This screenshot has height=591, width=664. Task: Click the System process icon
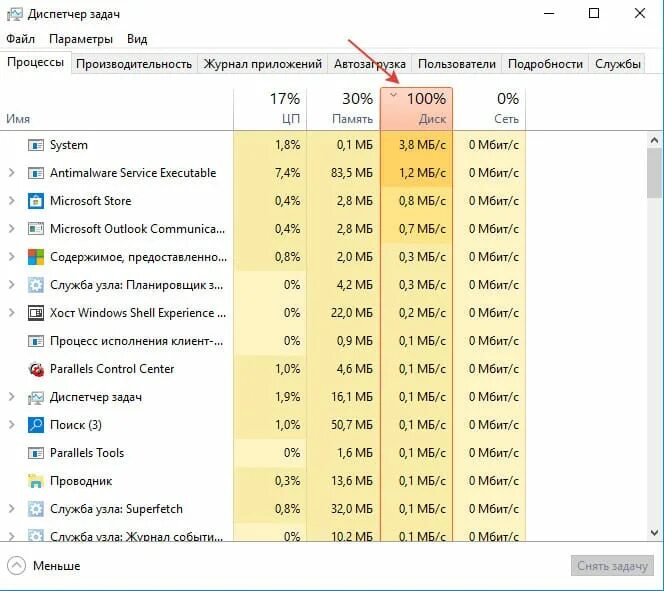[36, 145]
